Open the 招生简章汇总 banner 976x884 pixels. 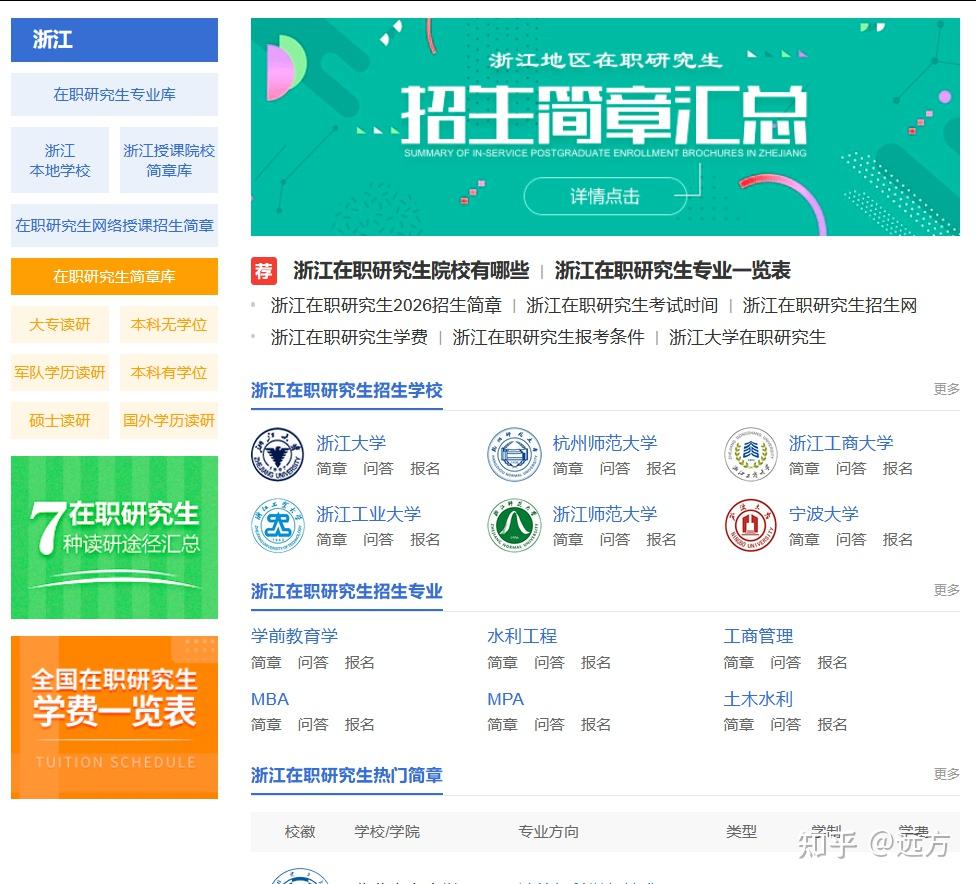(x=605, y=127)
